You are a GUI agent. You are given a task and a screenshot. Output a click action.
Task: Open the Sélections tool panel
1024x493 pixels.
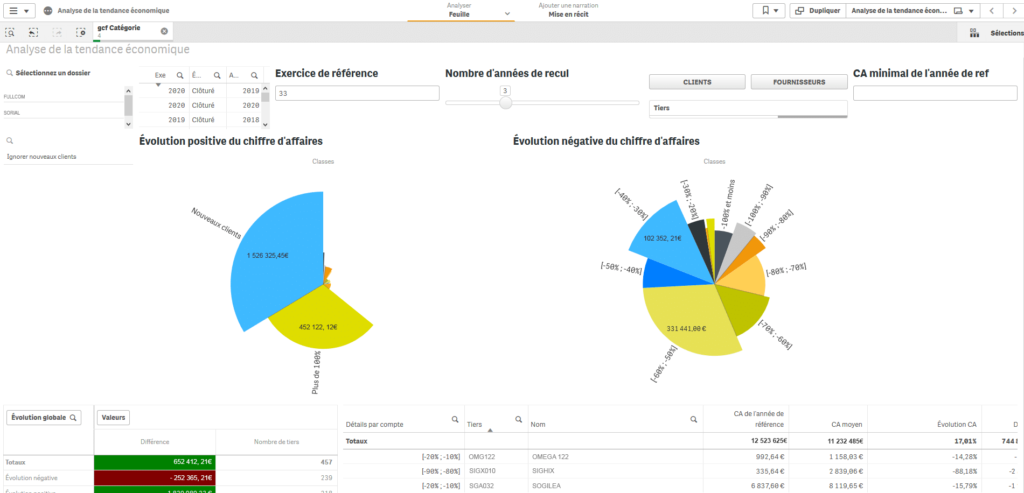(x=996, y=33)
